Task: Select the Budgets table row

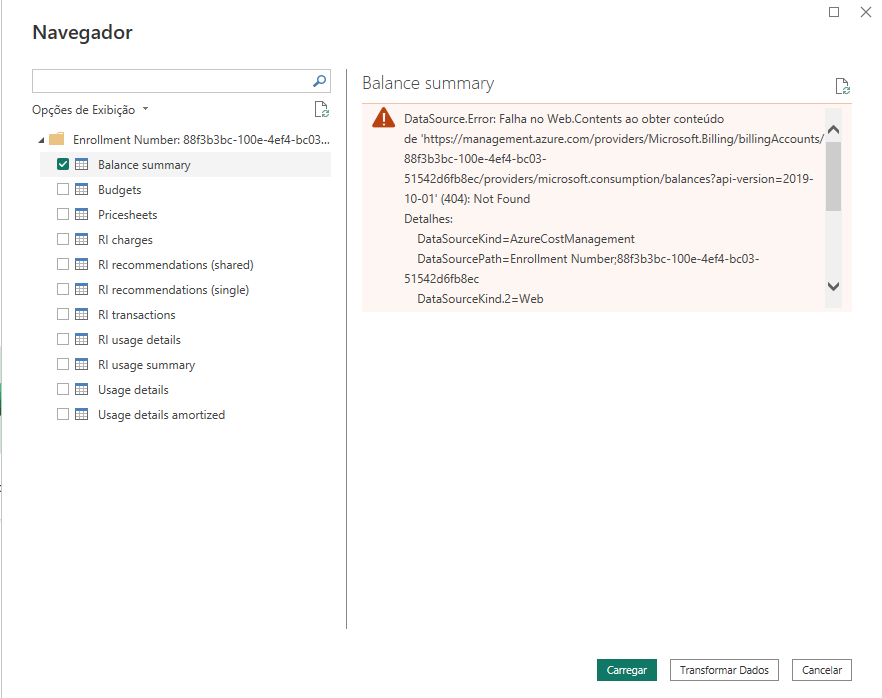Action: (186, 190)
